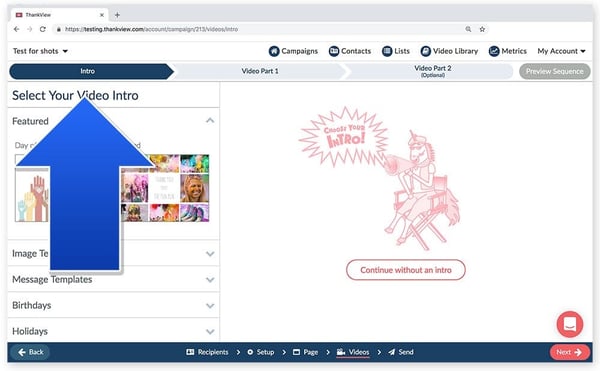
Task: Switch to Video Part 2 optional step
Action: click(432, 71)
